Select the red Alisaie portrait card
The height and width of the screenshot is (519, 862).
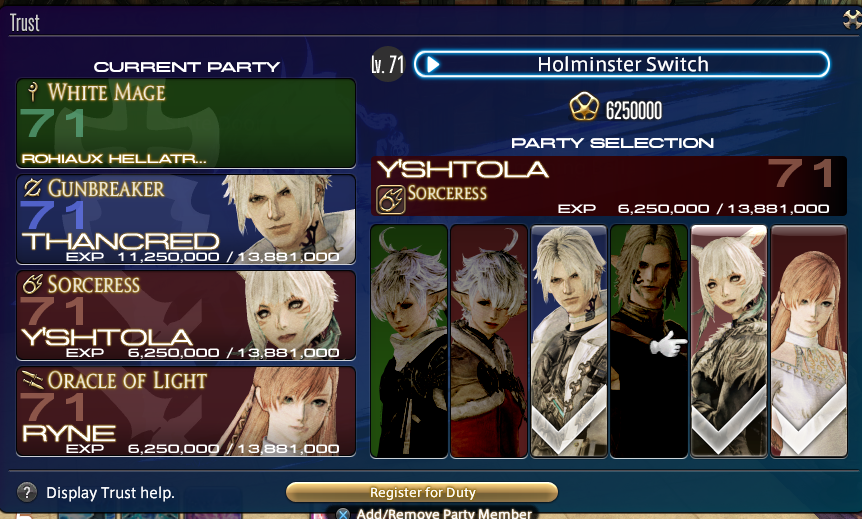(489, 341)
